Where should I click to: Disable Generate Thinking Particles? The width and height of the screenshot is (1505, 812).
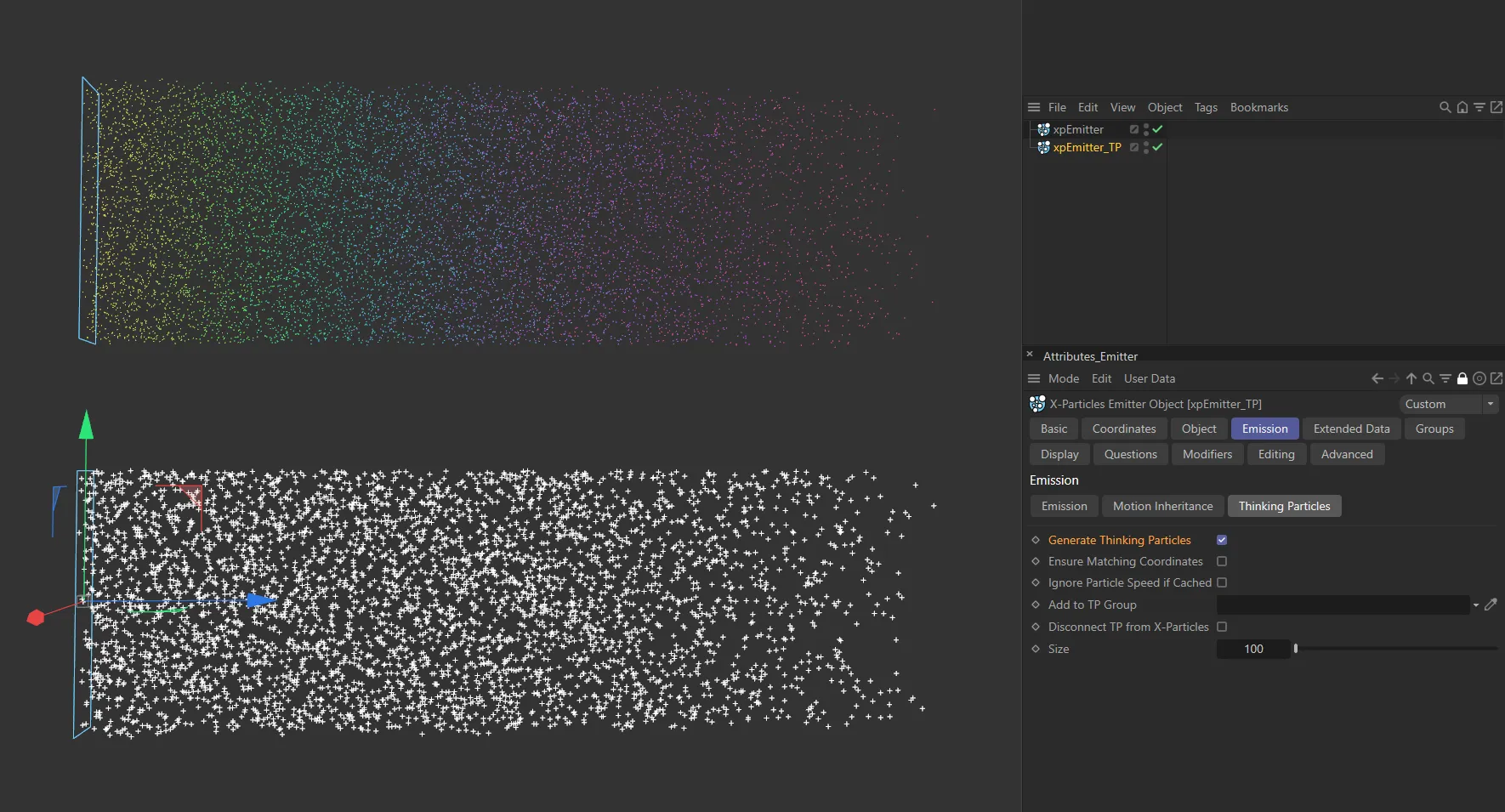[1222, 540]
